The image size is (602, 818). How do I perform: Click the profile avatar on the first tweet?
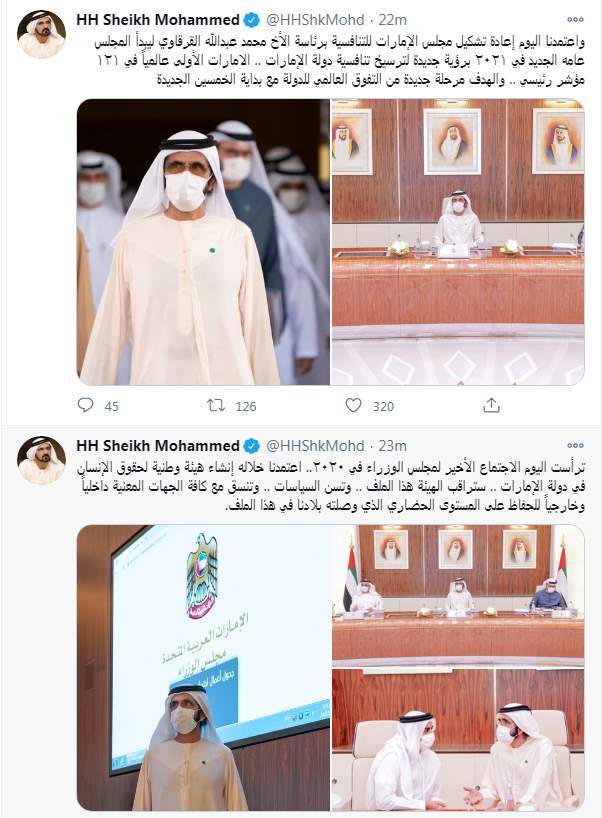(x=41, y=34)
